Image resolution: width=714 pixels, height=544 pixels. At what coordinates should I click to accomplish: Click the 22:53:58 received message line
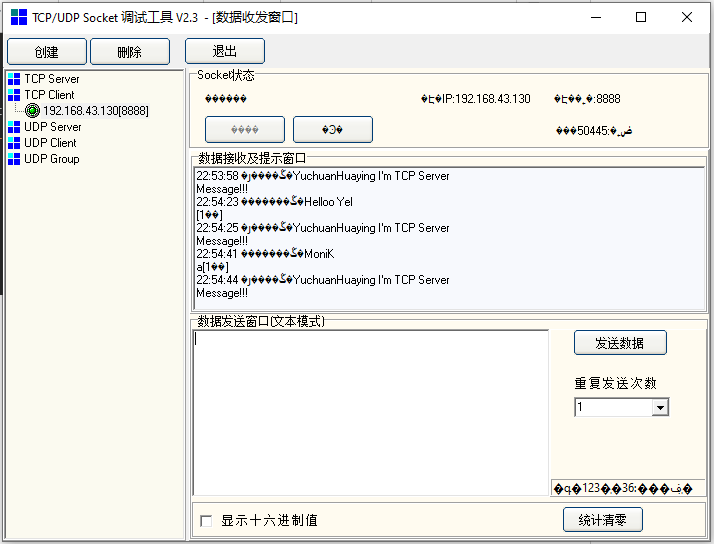[x=323, y=176]
